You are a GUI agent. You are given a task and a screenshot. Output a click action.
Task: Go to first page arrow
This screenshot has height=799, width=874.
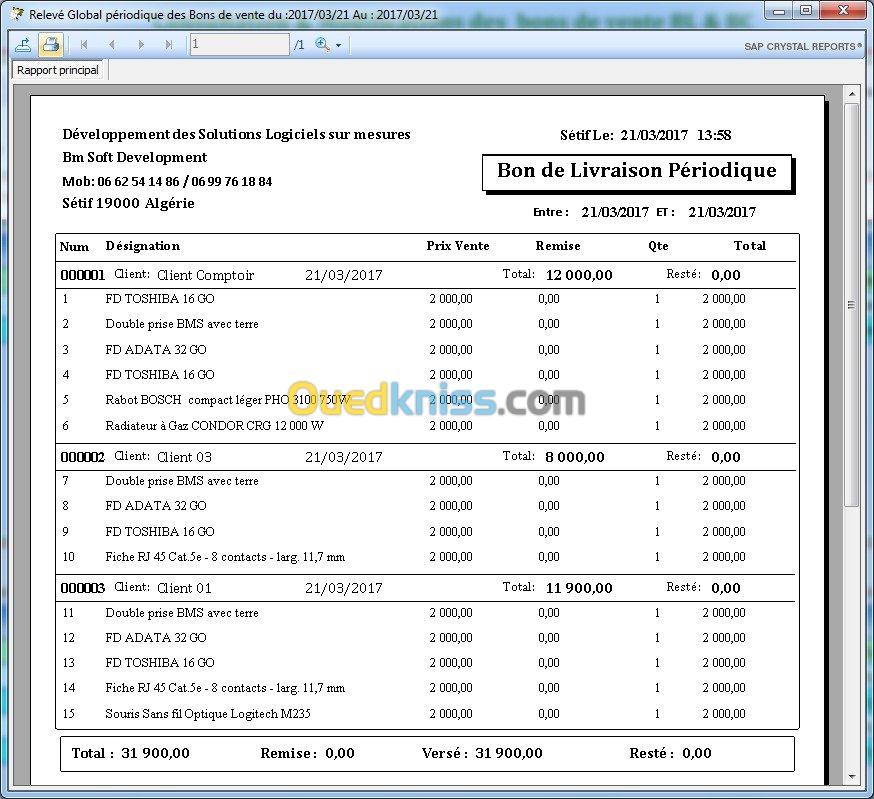84,45
